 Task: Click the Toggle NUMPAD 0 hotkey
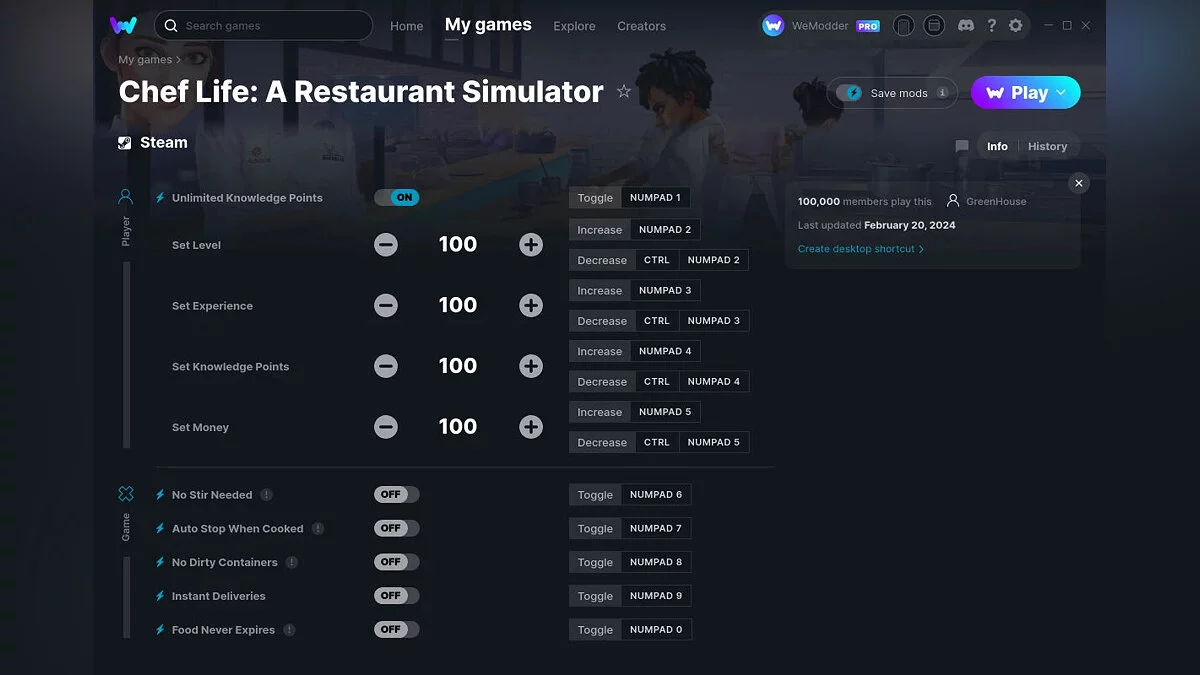pyautogui.click(x=630, y=630)
